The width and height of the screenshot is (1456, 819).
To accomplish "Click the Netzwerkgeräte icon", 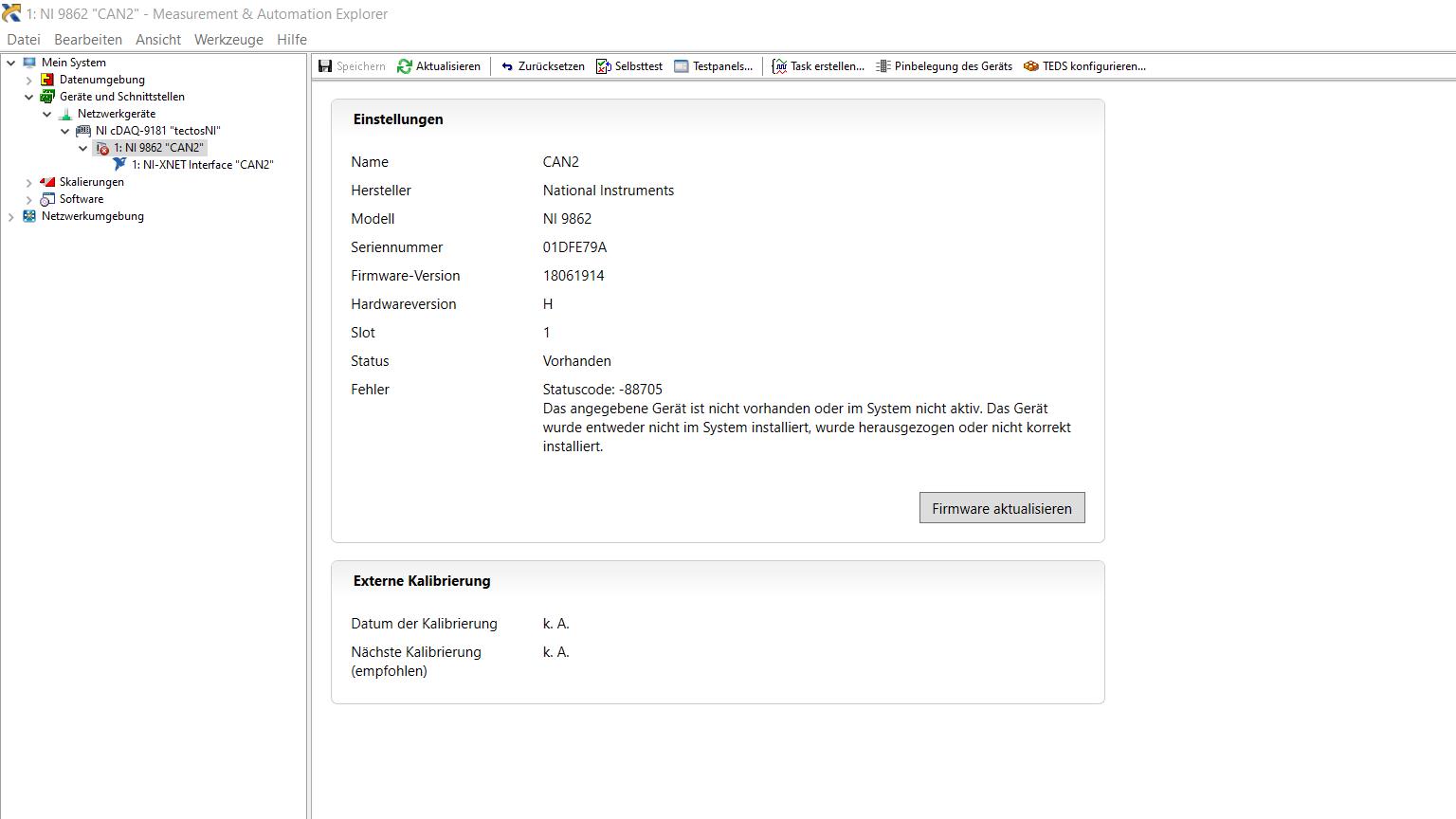I will point(65,114).
